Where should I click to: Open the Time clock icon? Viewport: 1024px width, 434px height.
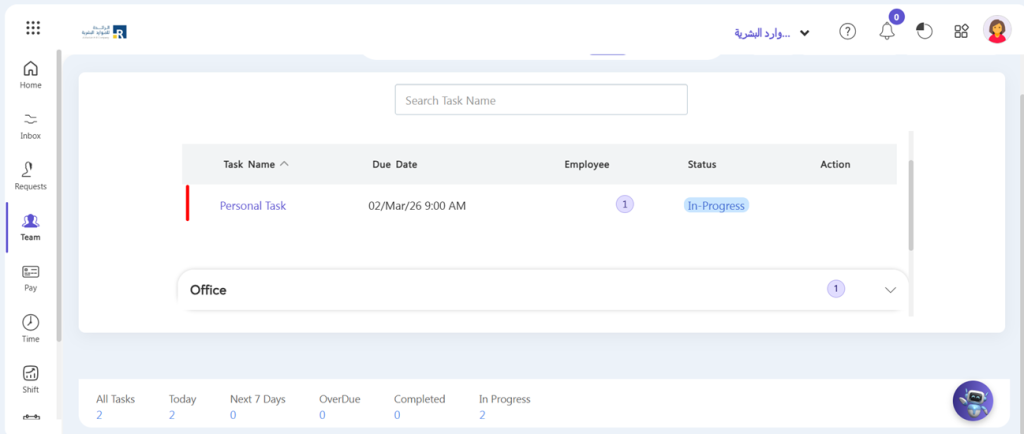(x=31, y=323)
